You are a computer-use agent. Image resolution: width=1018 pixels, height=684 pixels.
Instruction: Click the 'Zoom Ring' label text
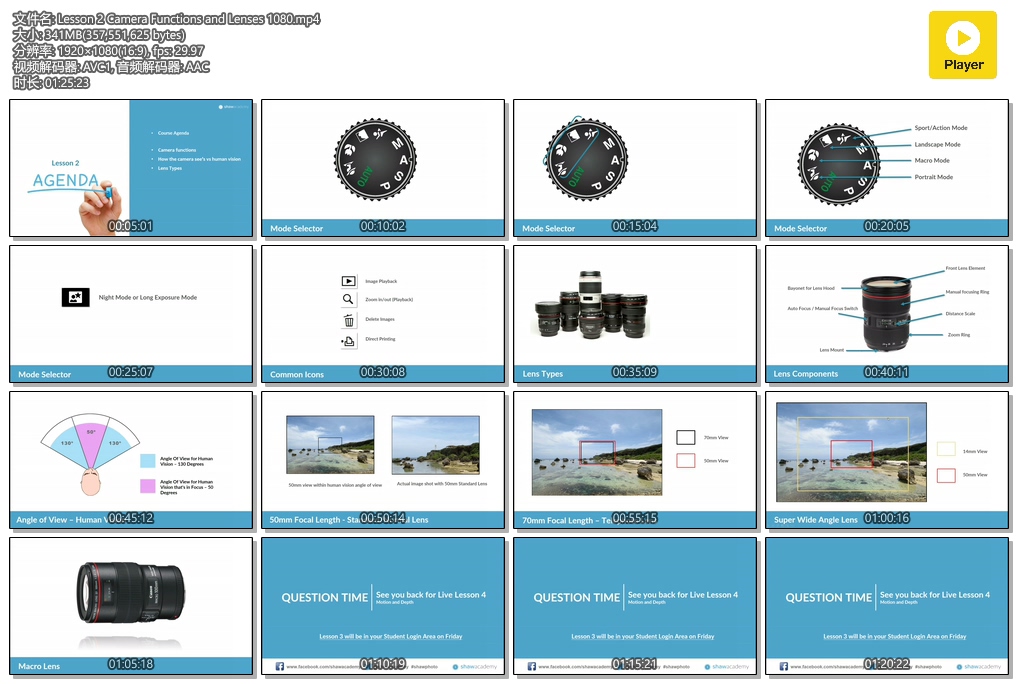959,335
